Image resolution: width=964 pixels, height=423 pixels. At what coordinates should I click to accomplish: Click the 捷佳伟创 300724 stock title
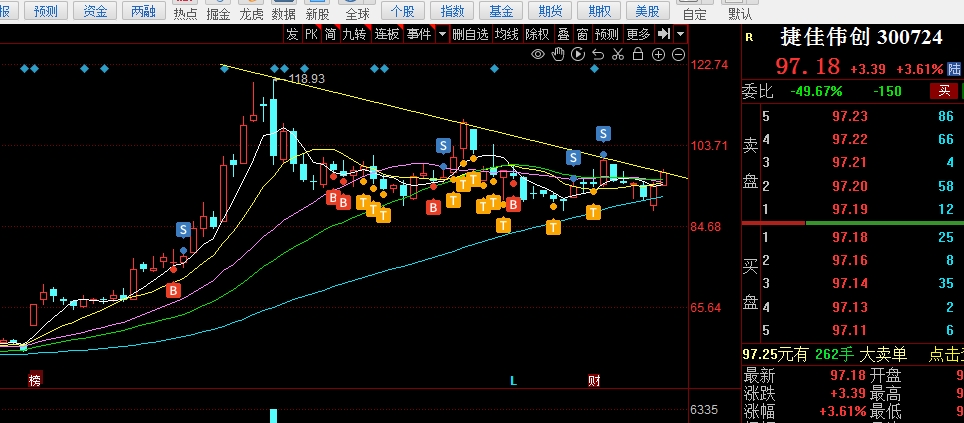(x=861, y=38)
